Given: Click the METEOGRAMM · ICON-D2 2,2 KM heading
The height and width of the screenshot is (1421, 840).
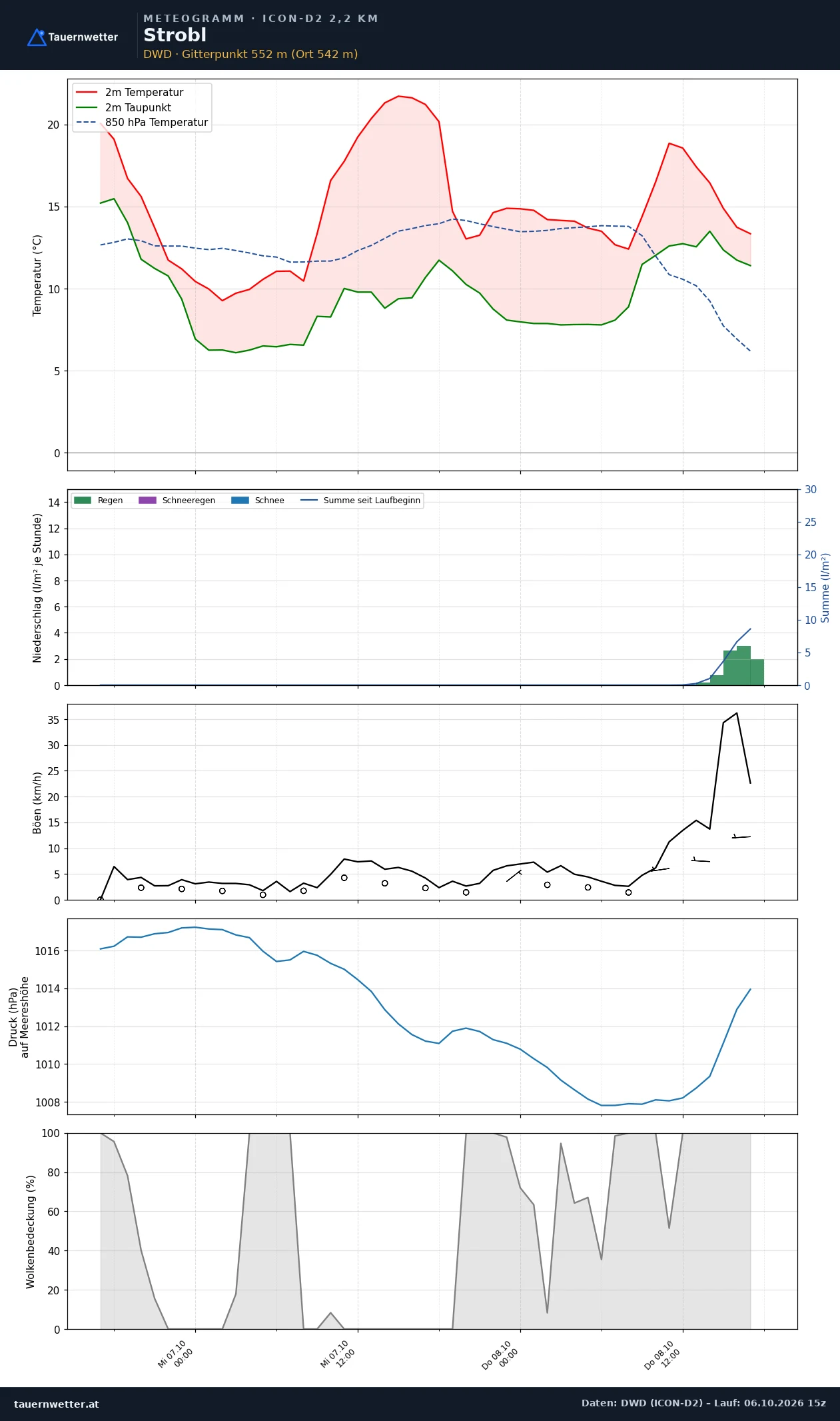Looking at the screenshot, I should pyautogui.click(x=260, y=19).
